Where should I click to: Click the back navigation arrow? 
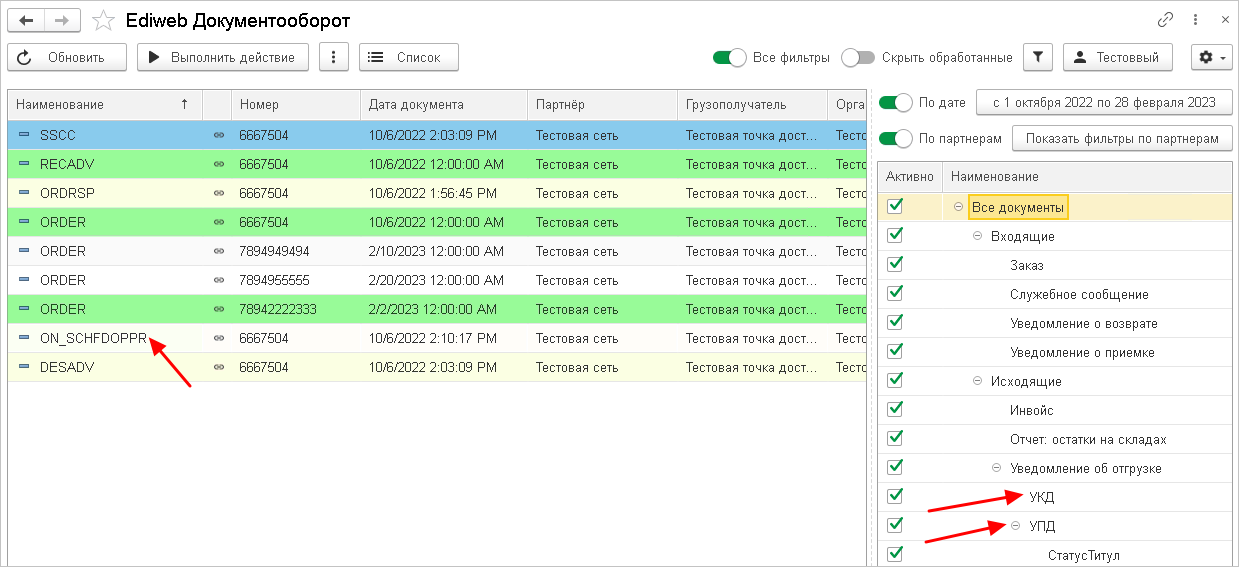27,20
